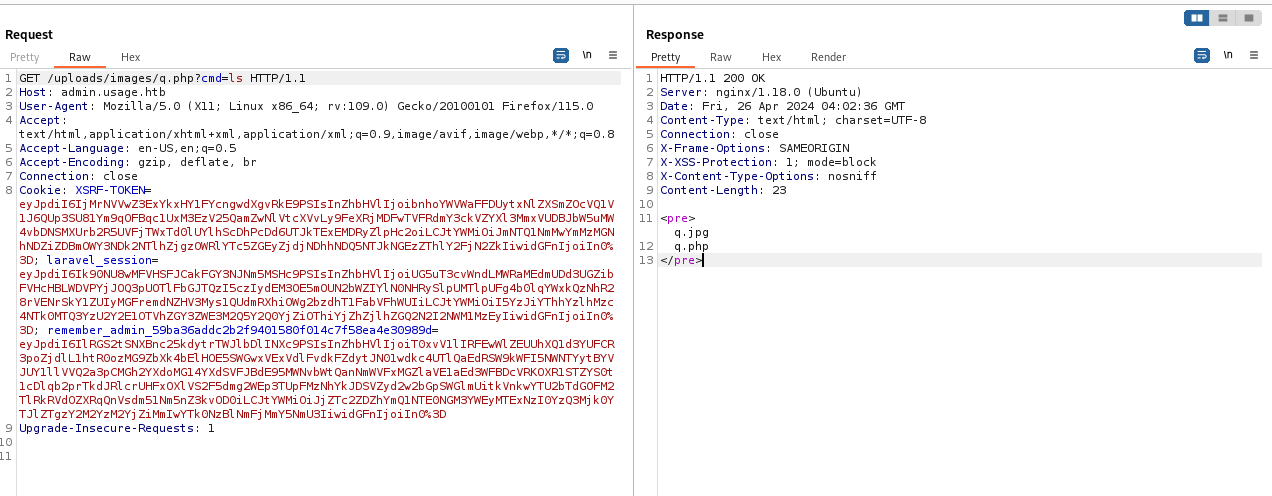Open the Response pane hamburger options menu
Screen dimensions: 1272x496
[1253, 56]
